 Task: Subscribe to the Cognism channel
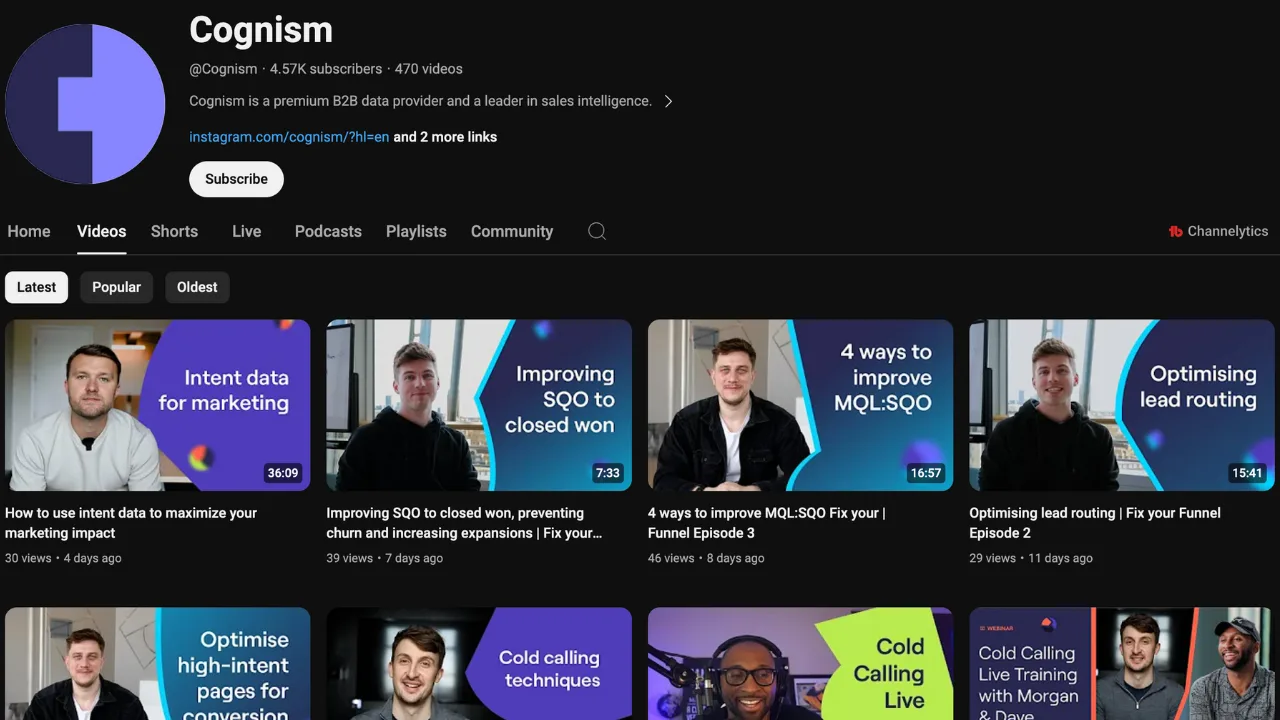236,179
